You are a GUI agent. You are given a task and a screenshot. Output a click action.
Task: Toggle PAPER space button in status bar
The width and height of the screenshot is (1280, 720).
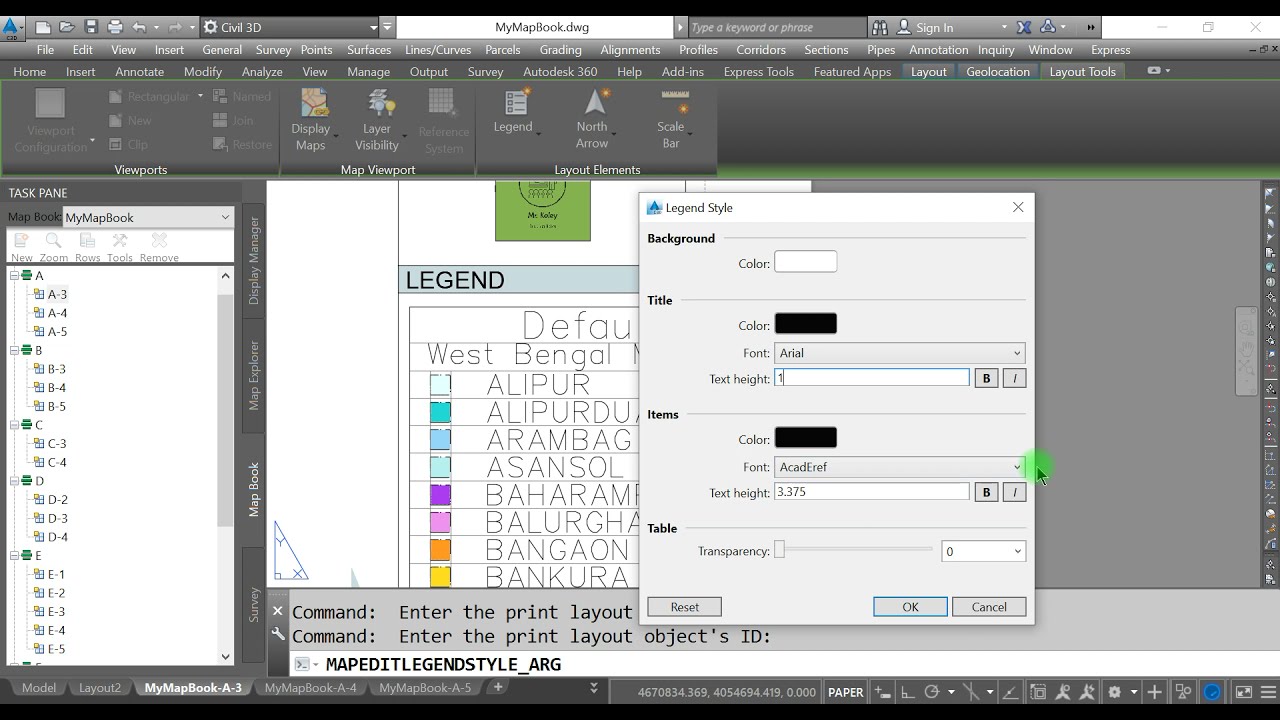click(846, 692)
